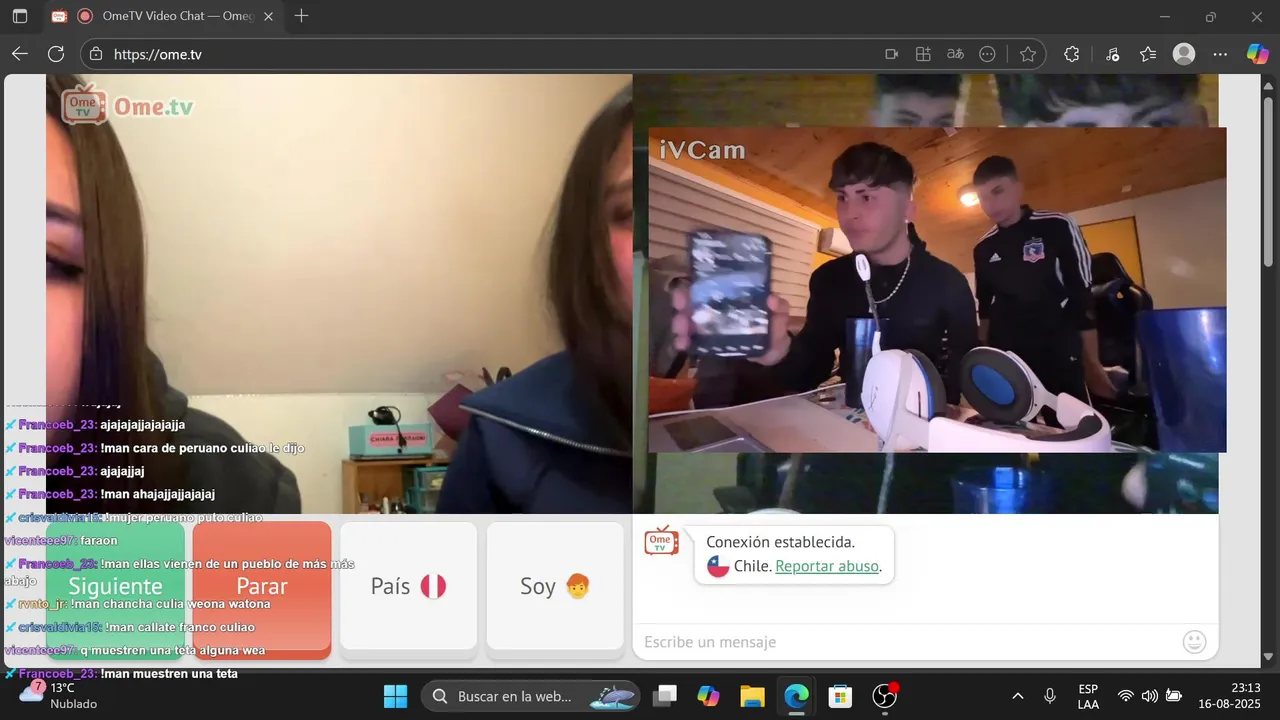The height and width of the screenshot is (720, 1280).
Task: Click the taskbar search box
Action: [x=530, y=696]
